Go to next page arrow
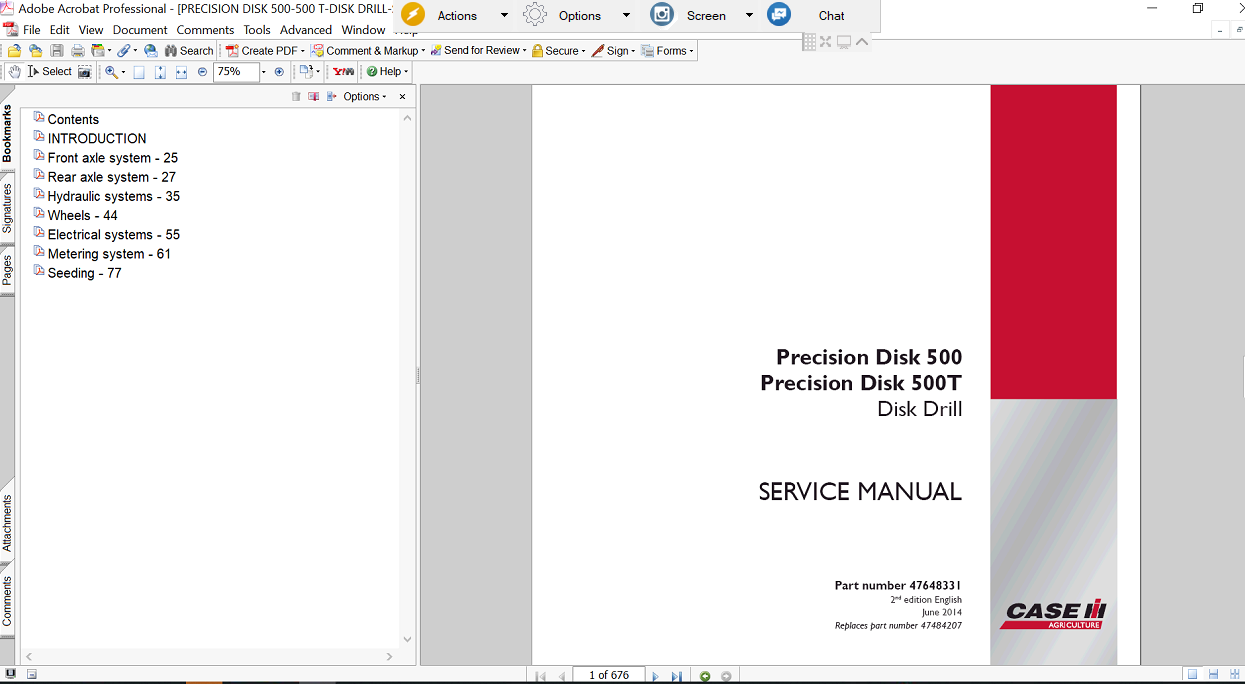The image size is (1245, 684). point(656,676)
